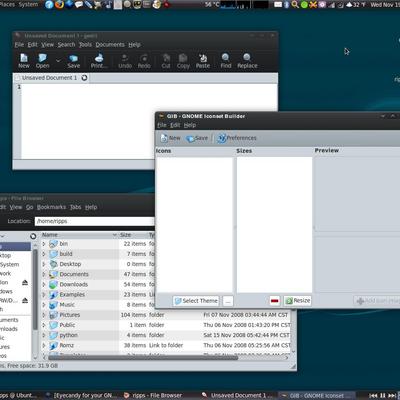The image size is (400, 400).
Task: Expand the build folder row
Action: pyautogui.click(x=44, y=254)
